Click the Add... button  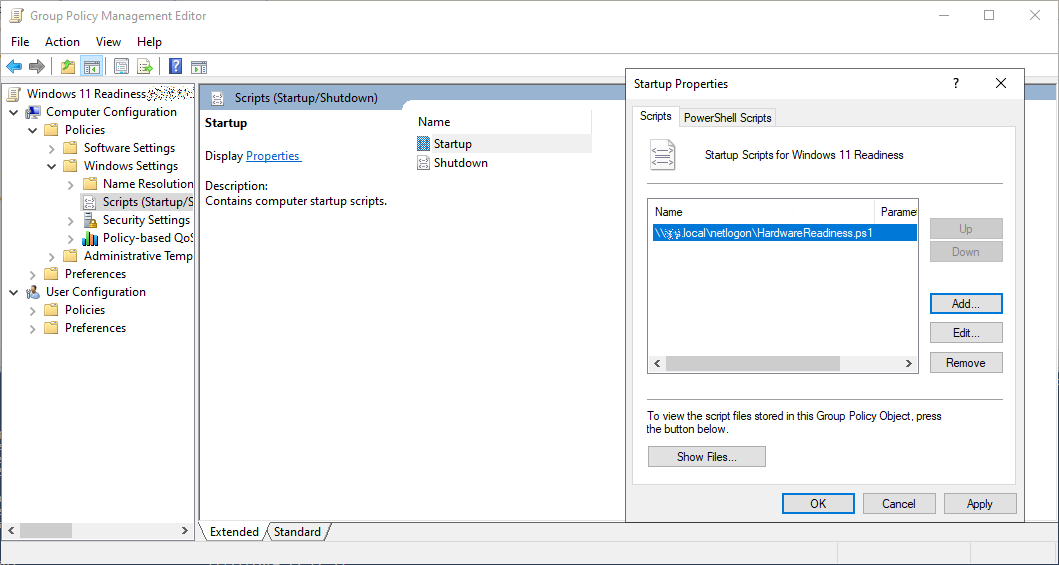point(965,303)
